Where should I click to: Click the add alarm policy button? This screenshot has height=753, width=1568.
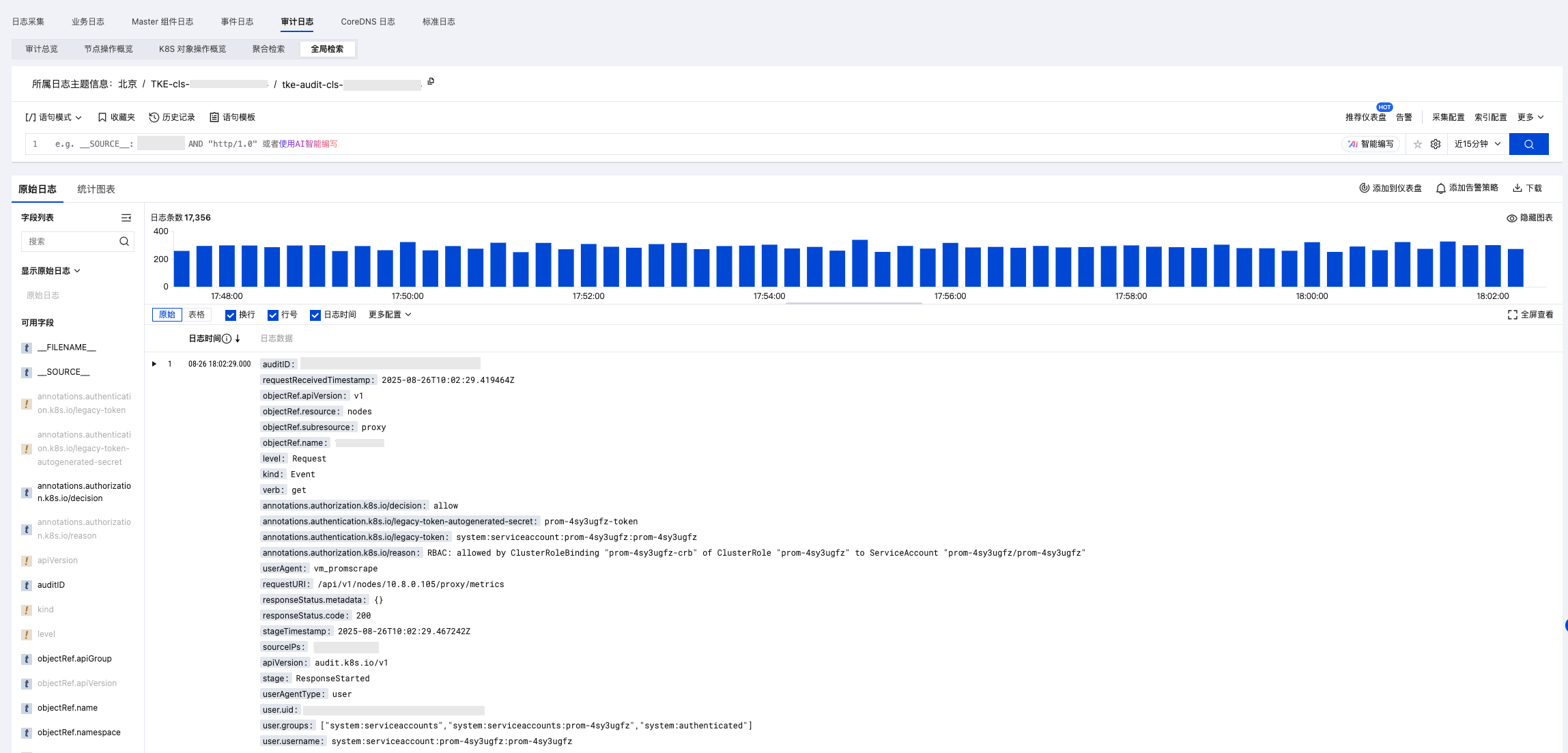1466,188
